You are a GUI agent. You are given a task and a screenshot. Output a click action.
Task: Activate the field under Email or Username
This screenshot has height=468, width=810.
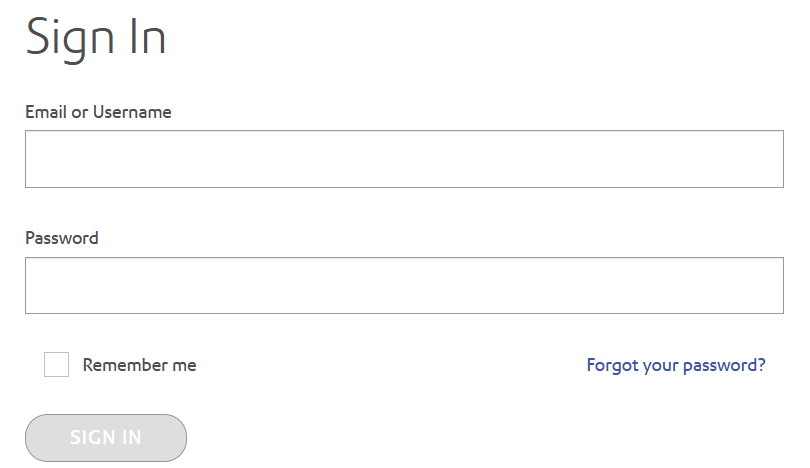(x=404, y=159)
